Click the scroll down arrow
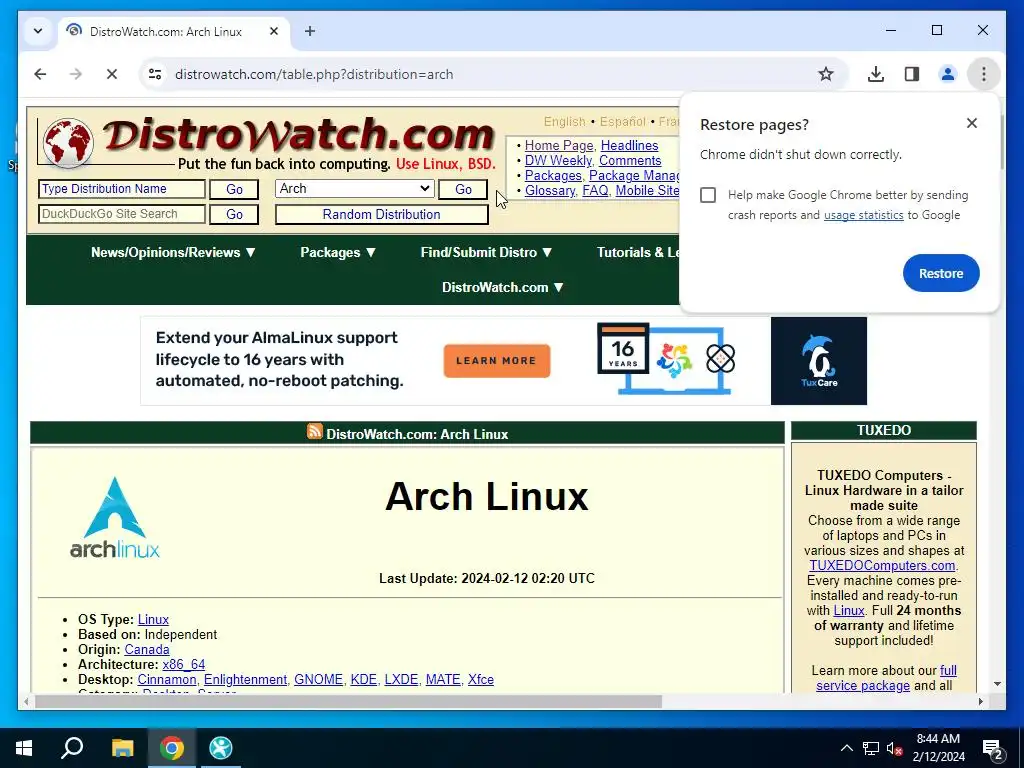Image resolution: width=1024 pixels, height=768 pixels. point(997,684)
